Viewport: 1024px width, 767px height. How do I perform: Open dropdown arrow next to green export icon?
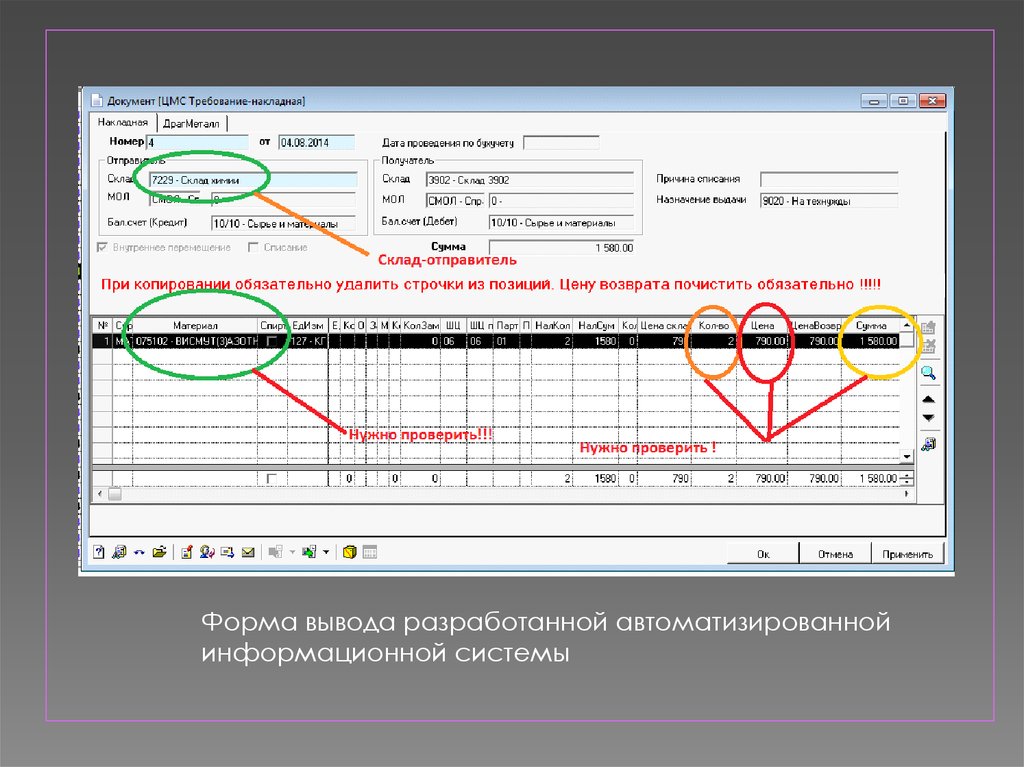(326, 552)
